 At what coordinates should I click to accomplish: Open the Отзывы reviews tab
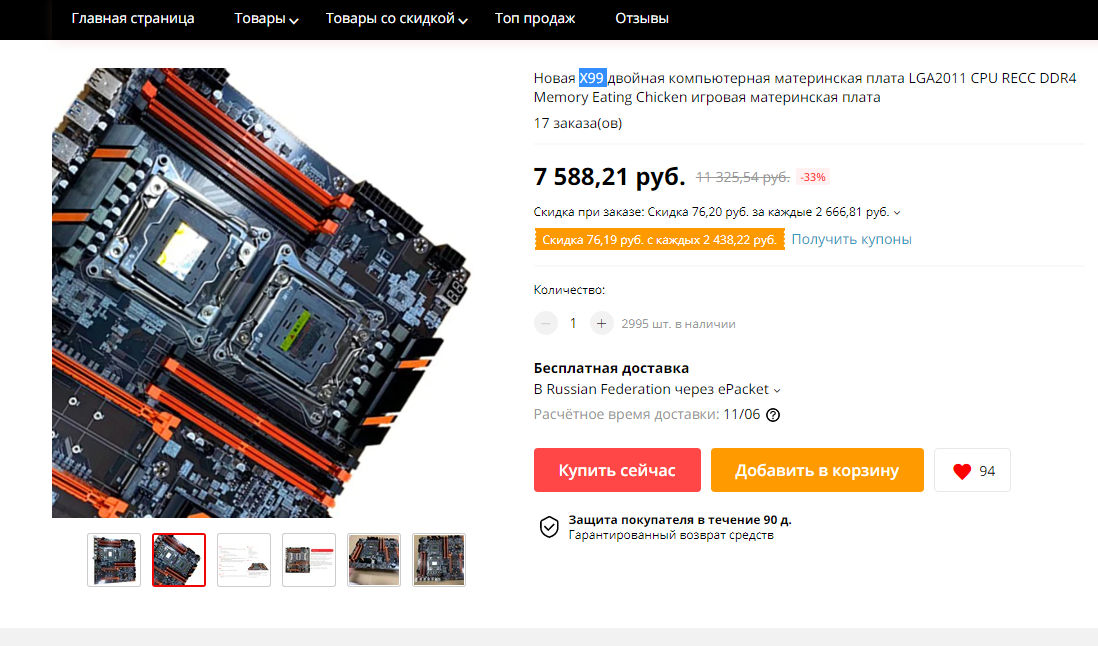click(641, 19)
